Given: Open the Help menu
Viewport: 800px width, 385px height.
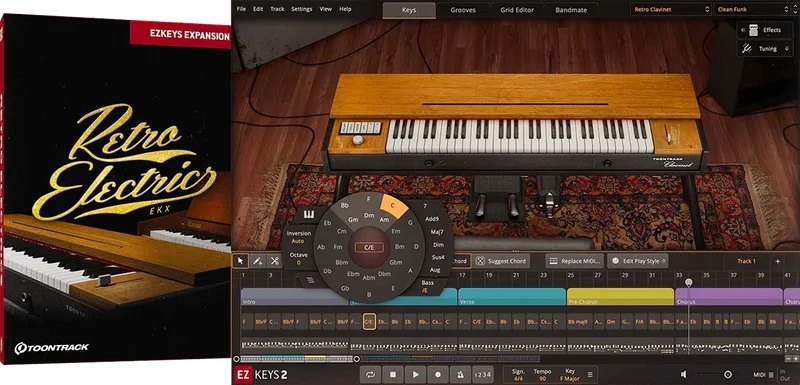Looking at the screenshot, I should pos(345,9).
